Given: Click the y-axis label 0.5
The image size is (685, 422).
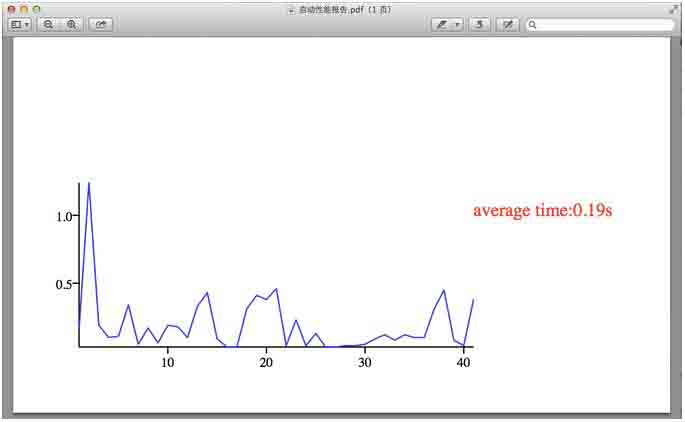Looking at the screenshot, I should pos(64,284).
